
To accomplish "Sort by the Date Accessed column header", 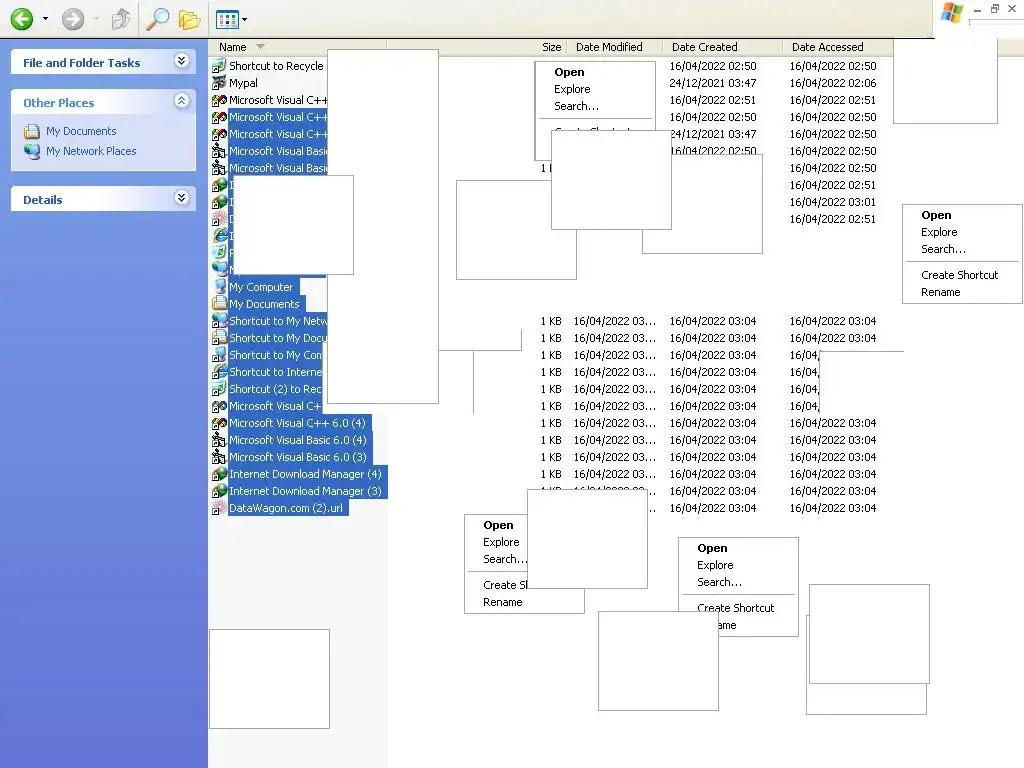I will point(827,47).
